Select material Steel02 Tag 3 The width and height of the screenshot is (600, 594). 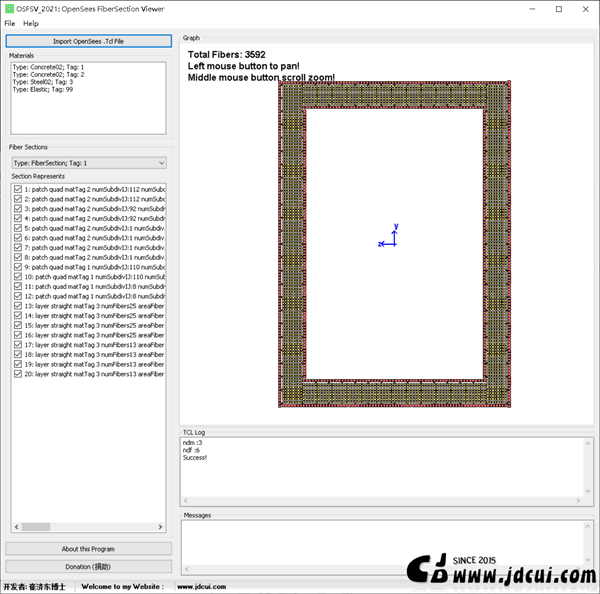click(x=42, y=82)
